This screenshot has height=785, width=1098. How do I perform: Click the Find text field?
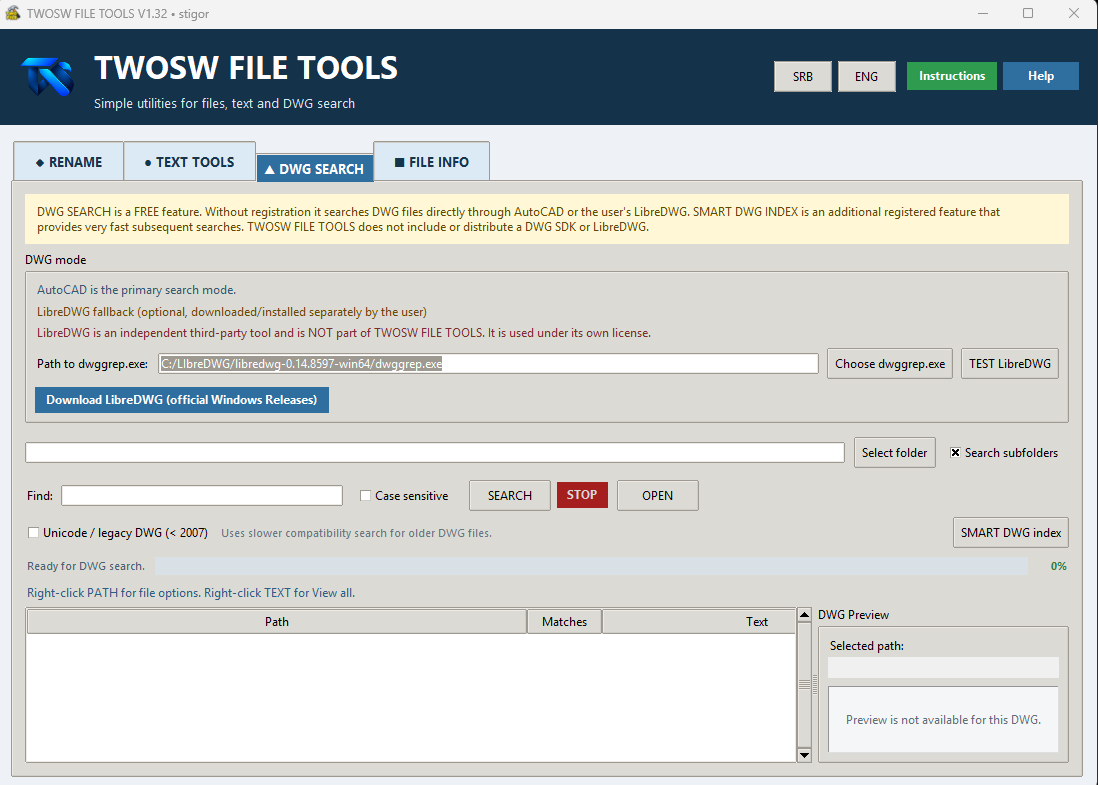pos(202,495)
